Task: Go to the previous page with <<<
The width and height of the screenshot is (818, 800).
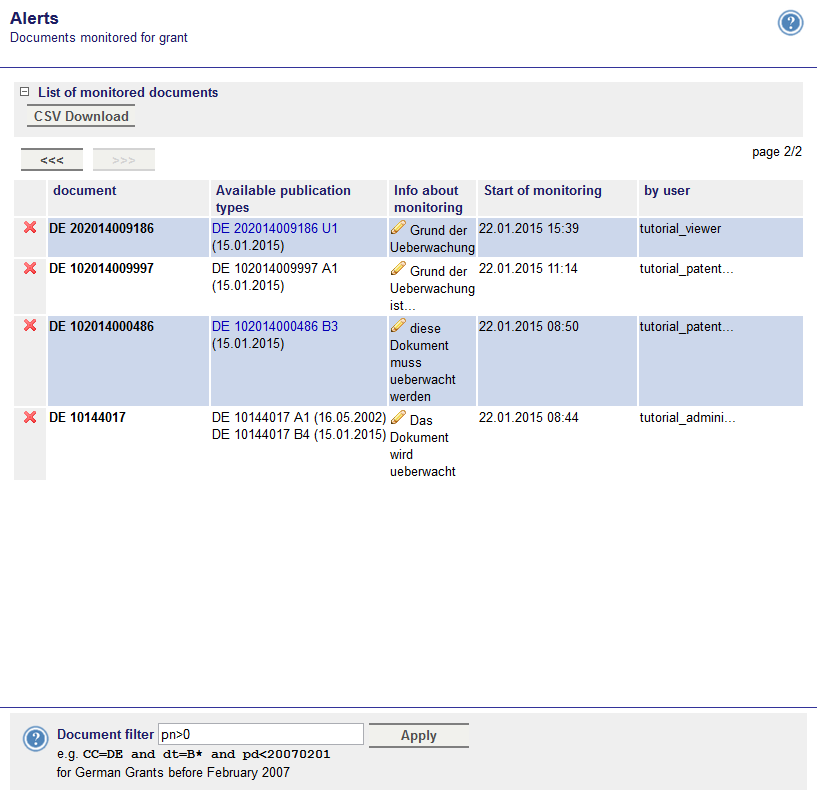Action: pos(52,160)
